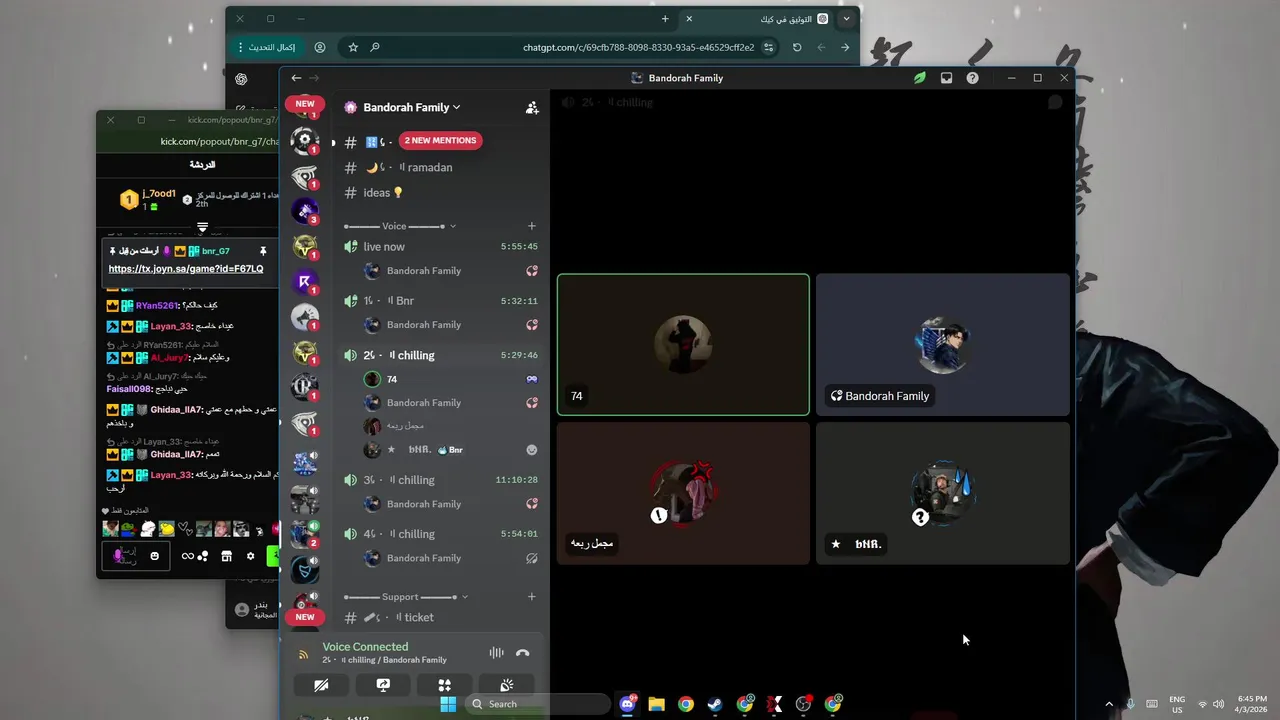Open Steam from the taskbar
1280x720 pixels.
715,704
